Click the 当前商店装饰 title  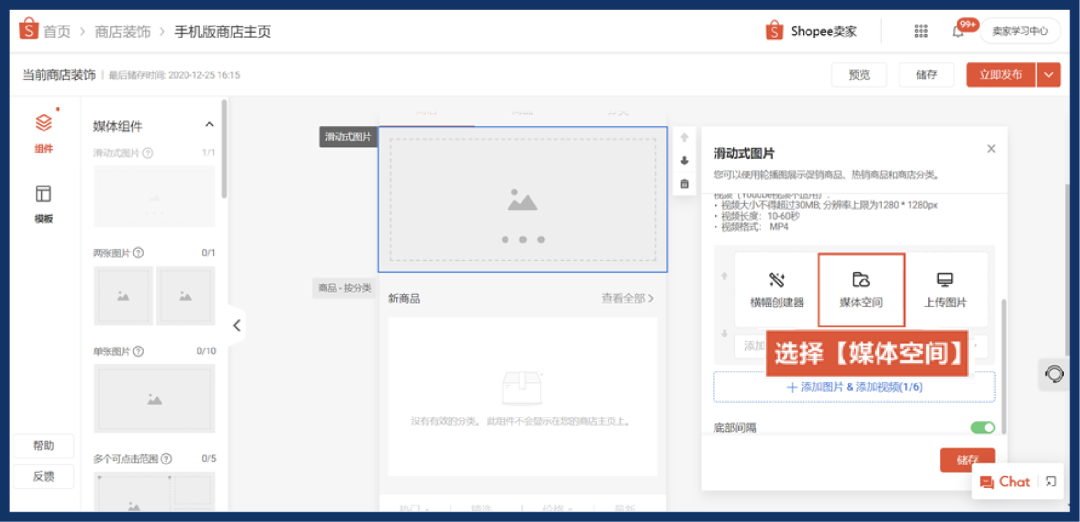pyautogui.click(x=59, y=74)
